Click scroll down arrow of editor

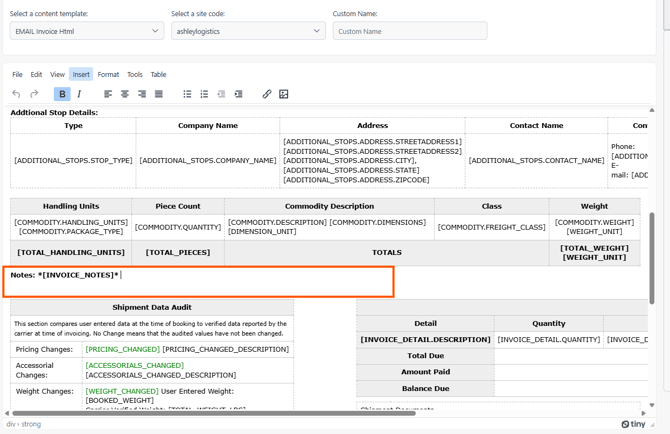coord(652,405)
